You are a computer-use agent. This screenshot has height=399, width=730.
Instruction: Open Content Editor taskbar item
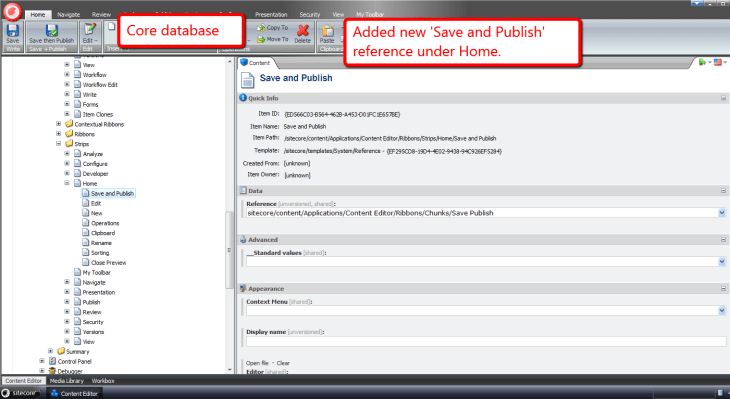pyautogui.click(x=74, y=393)
